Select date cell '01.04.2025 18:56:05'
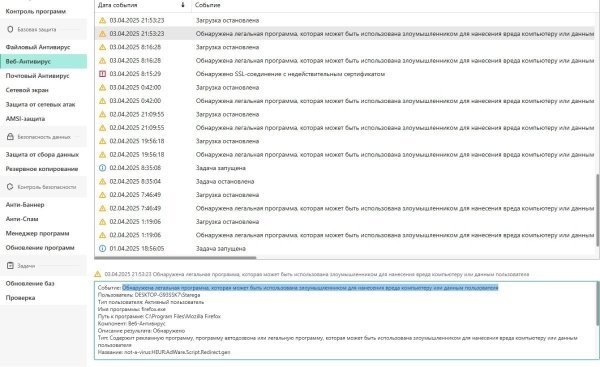 [137, 248]
